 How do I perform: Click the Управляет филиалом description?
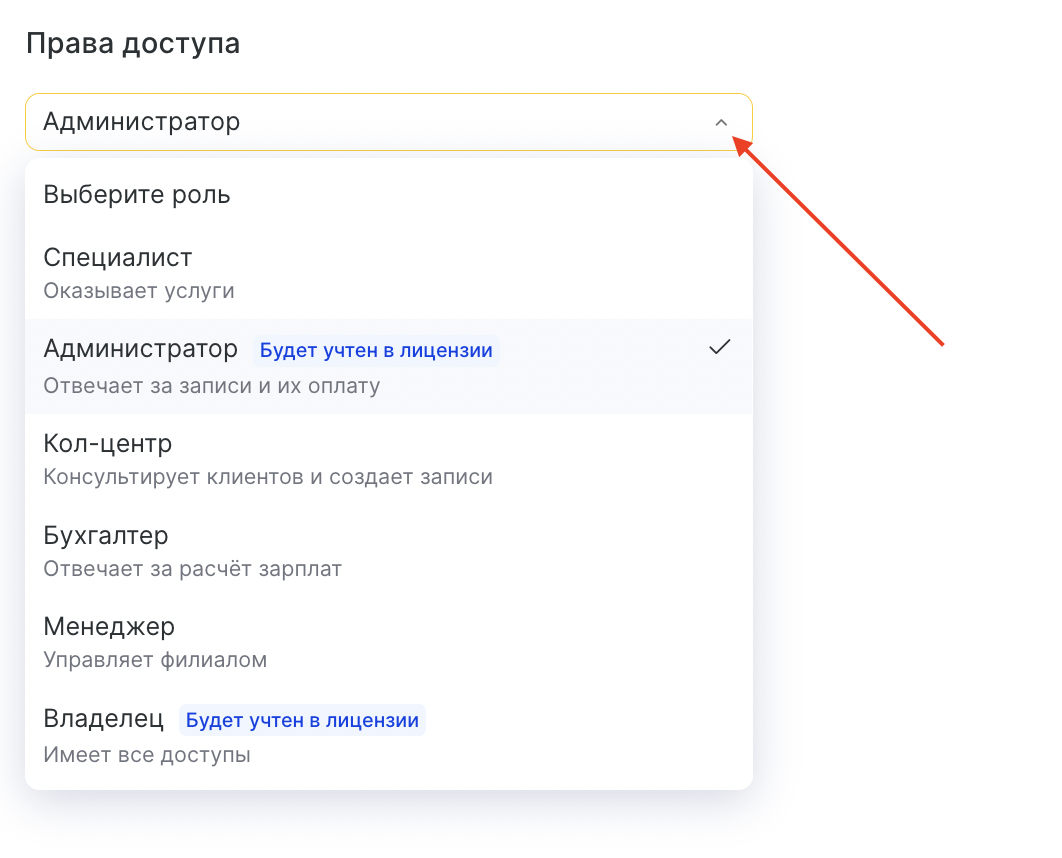pos(155,660)
